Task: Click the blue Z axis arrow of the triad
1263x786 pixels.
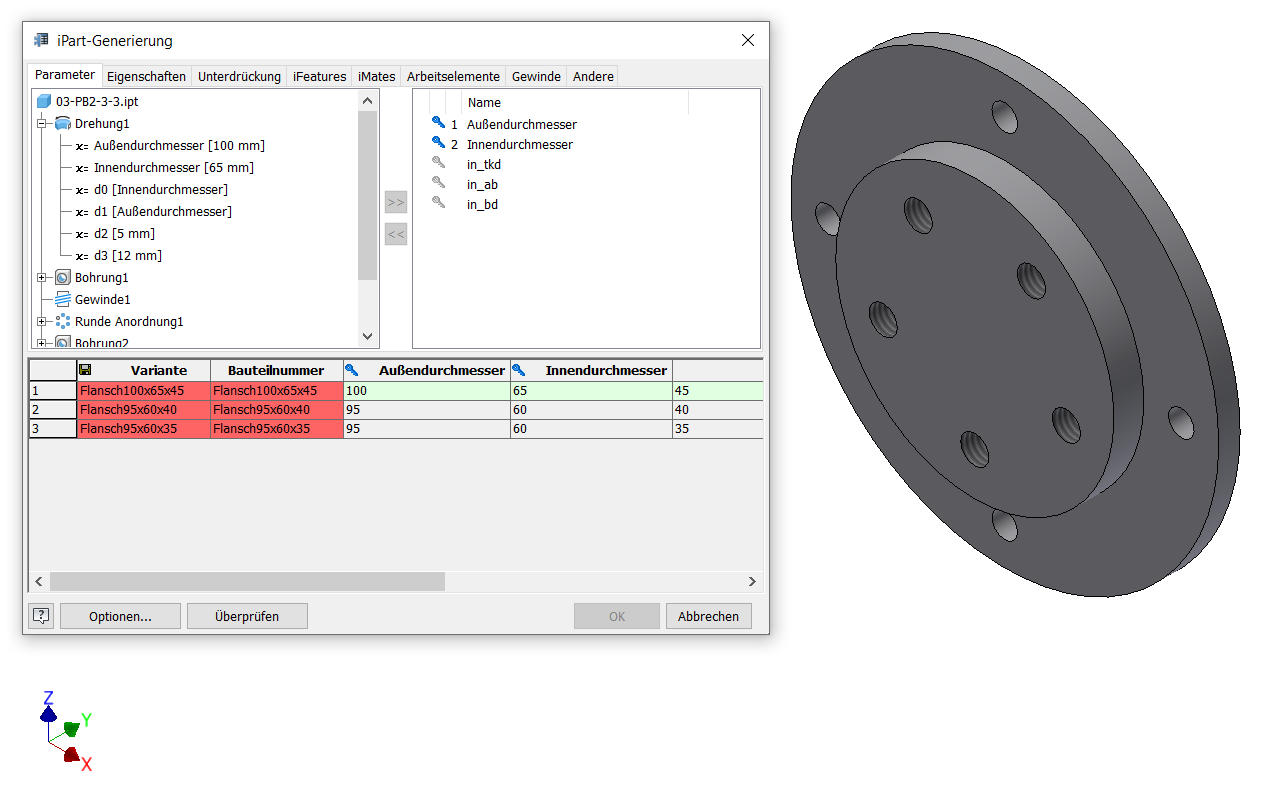Action: click(47, 713)
